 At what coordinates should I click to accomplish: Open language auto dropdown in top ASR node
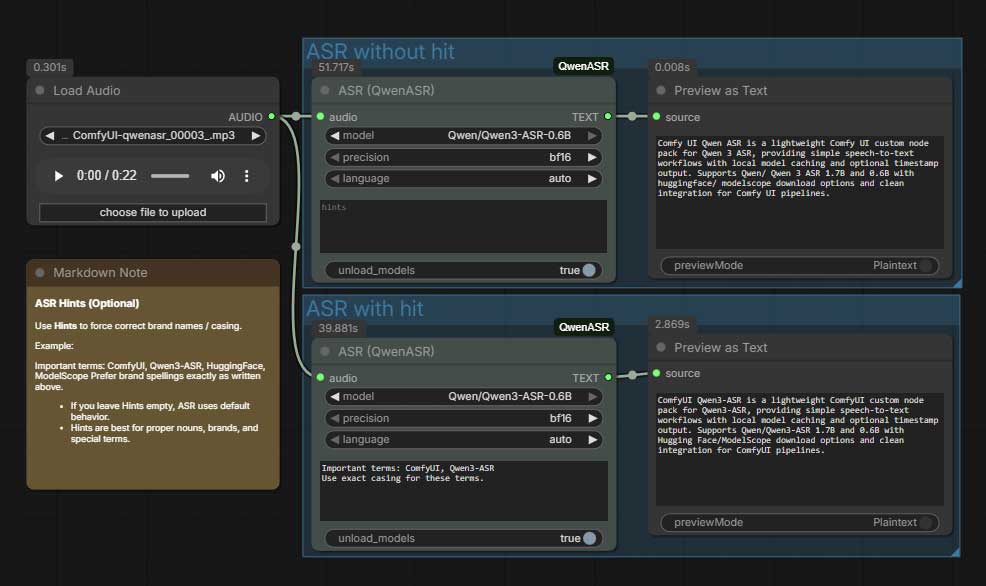click(x=463, y=179)
